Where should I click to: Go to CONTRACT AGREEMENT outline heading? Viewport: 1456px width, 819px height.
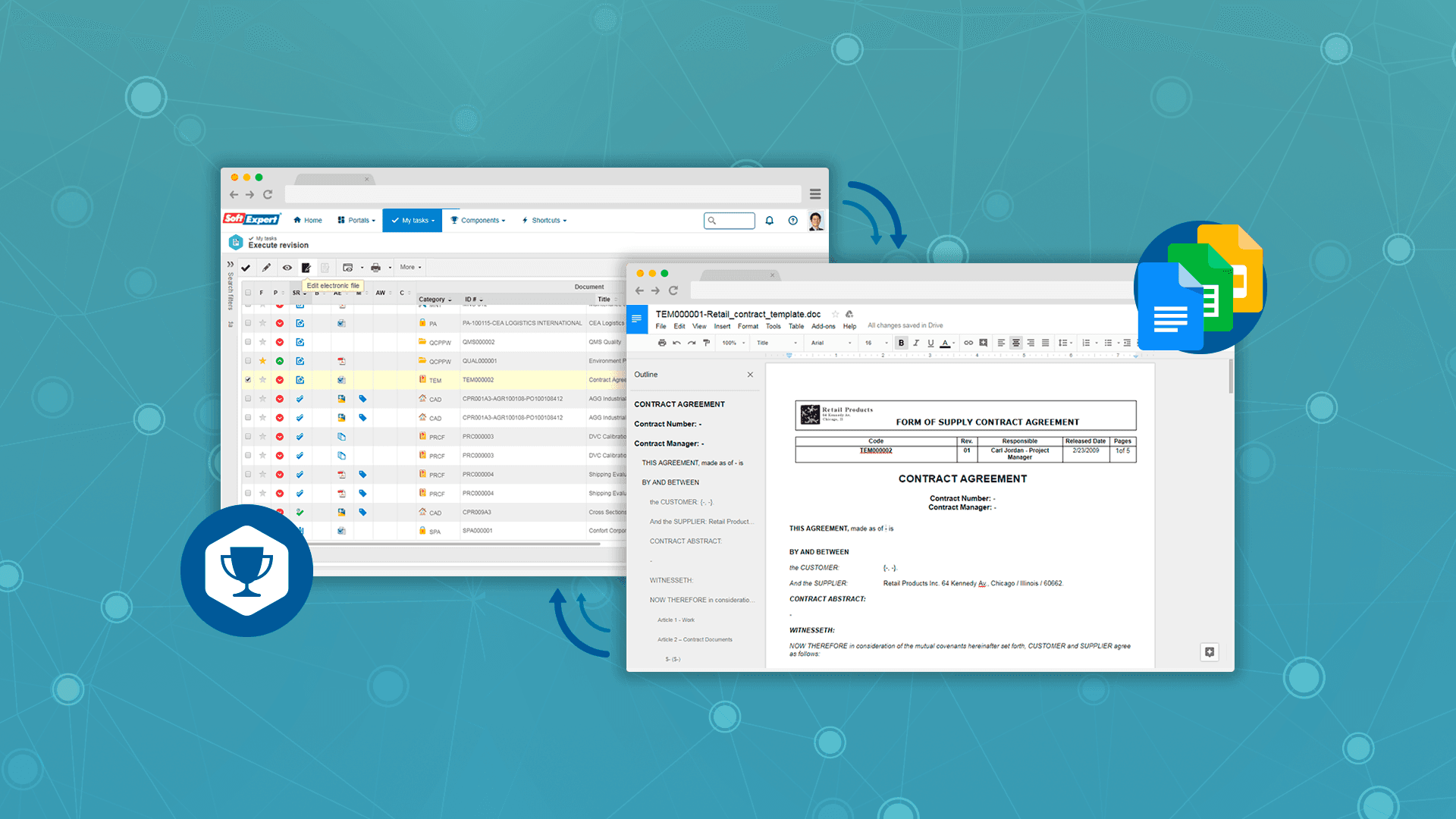click(x=679, y=404)
